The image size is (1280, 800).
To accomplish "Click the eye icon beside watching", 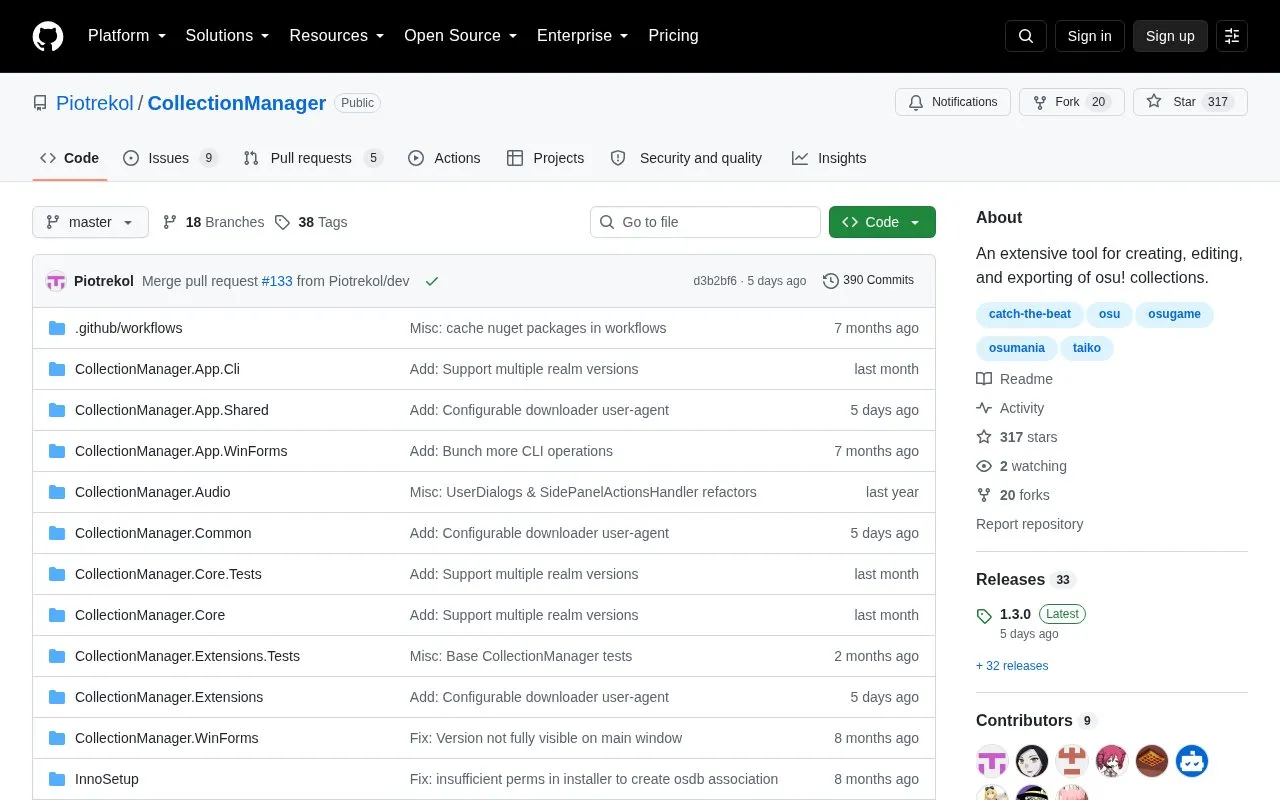I will [984, 466].
